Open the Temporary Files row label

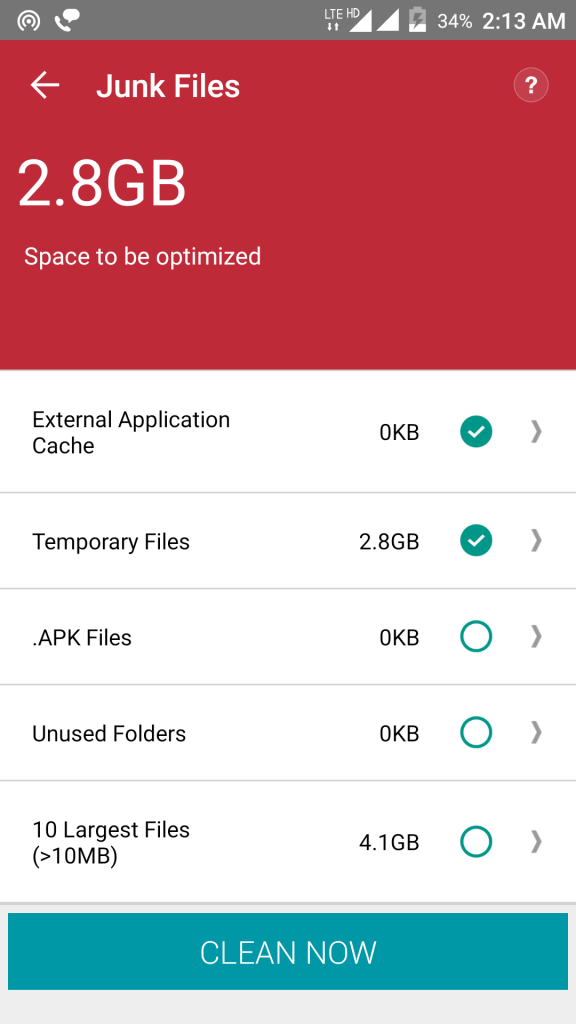pos(111,542)
